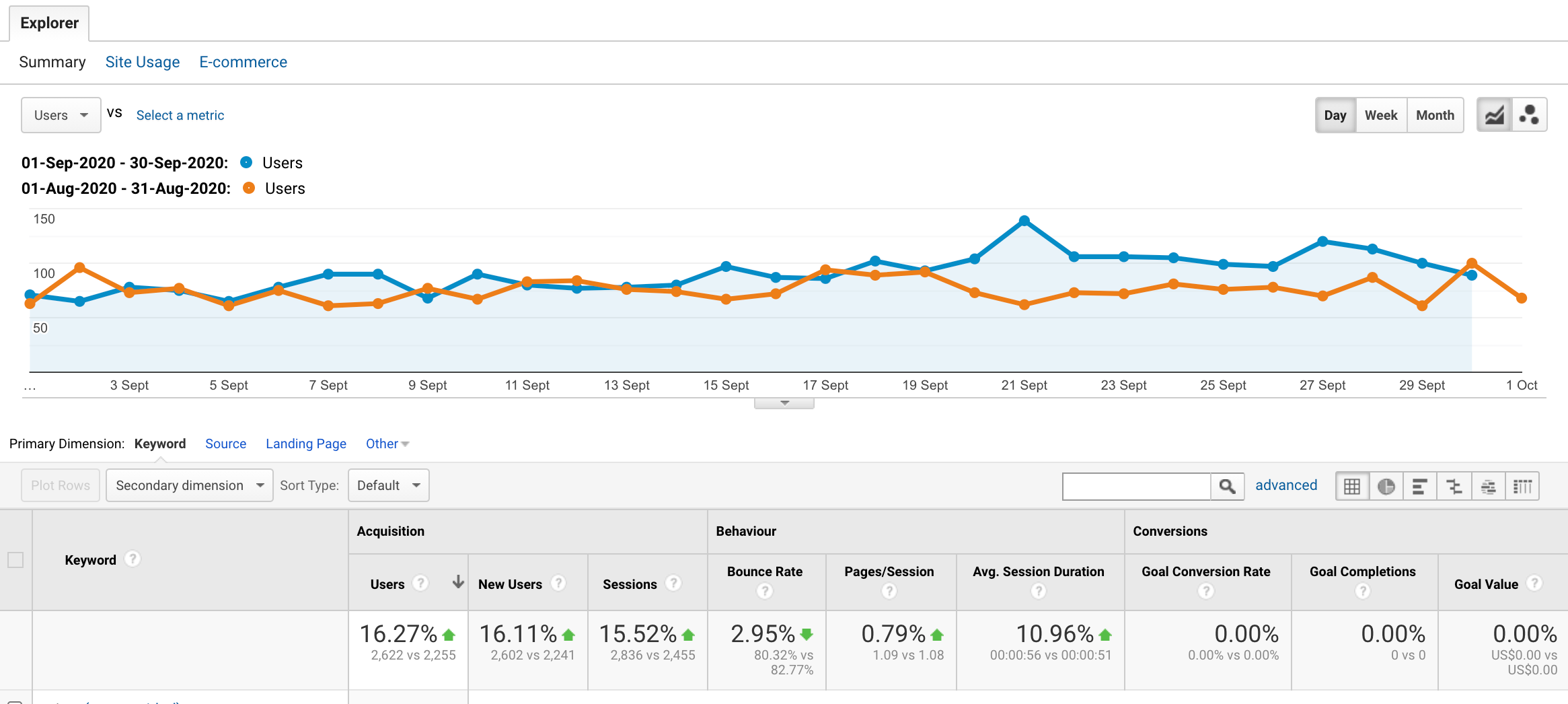Set primary dimension to Source
Image resolution: width=1568 pixels, height=704 pixels.
226,444
